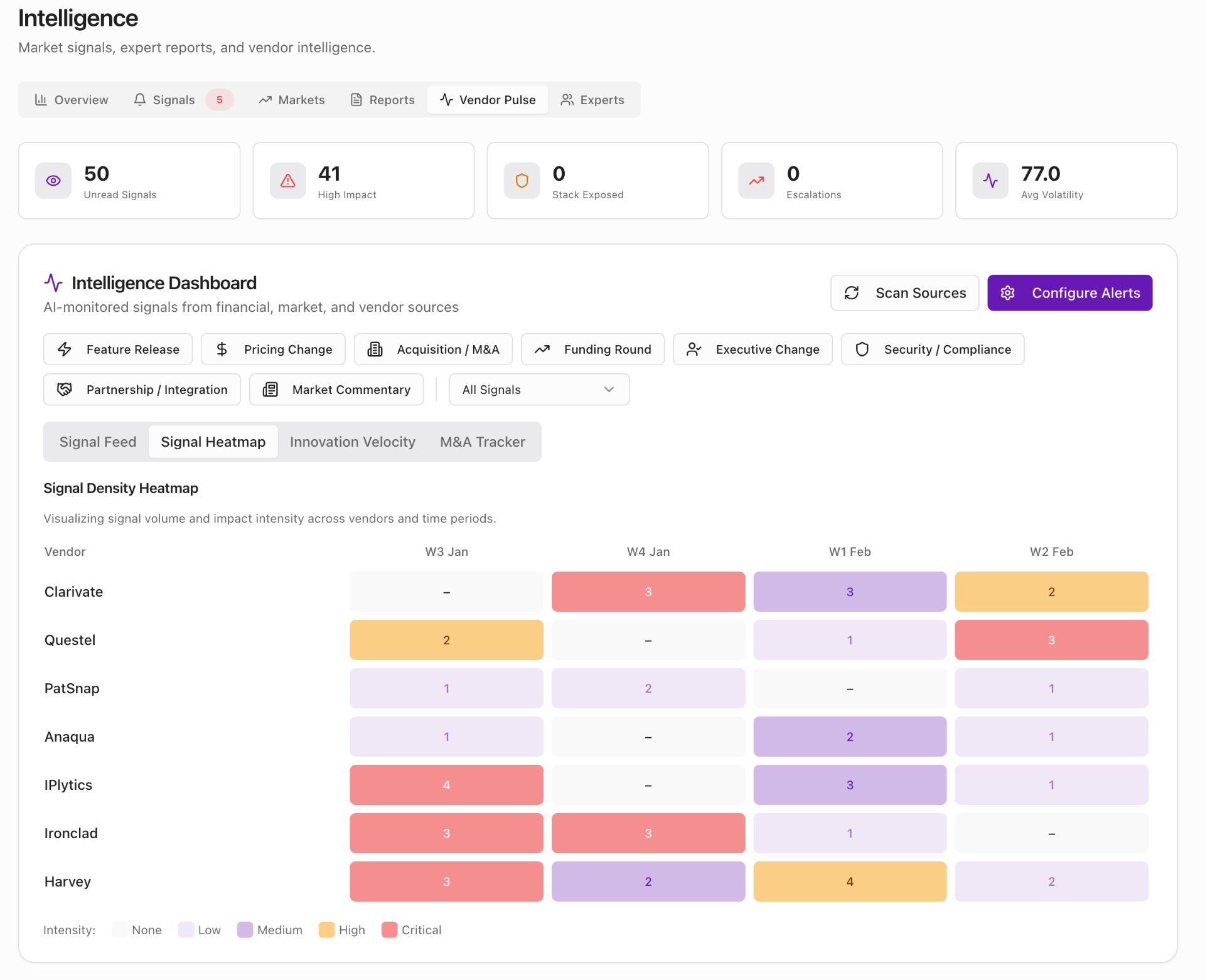Viewport: 1205px width, 980px height.
Task: Expand the All Signals chevron arrow
Action: (x=609, y=390)
